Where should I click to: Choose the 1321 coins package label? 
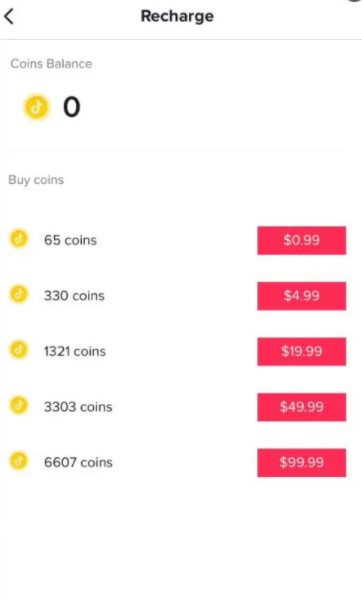[x=75, y=351]
